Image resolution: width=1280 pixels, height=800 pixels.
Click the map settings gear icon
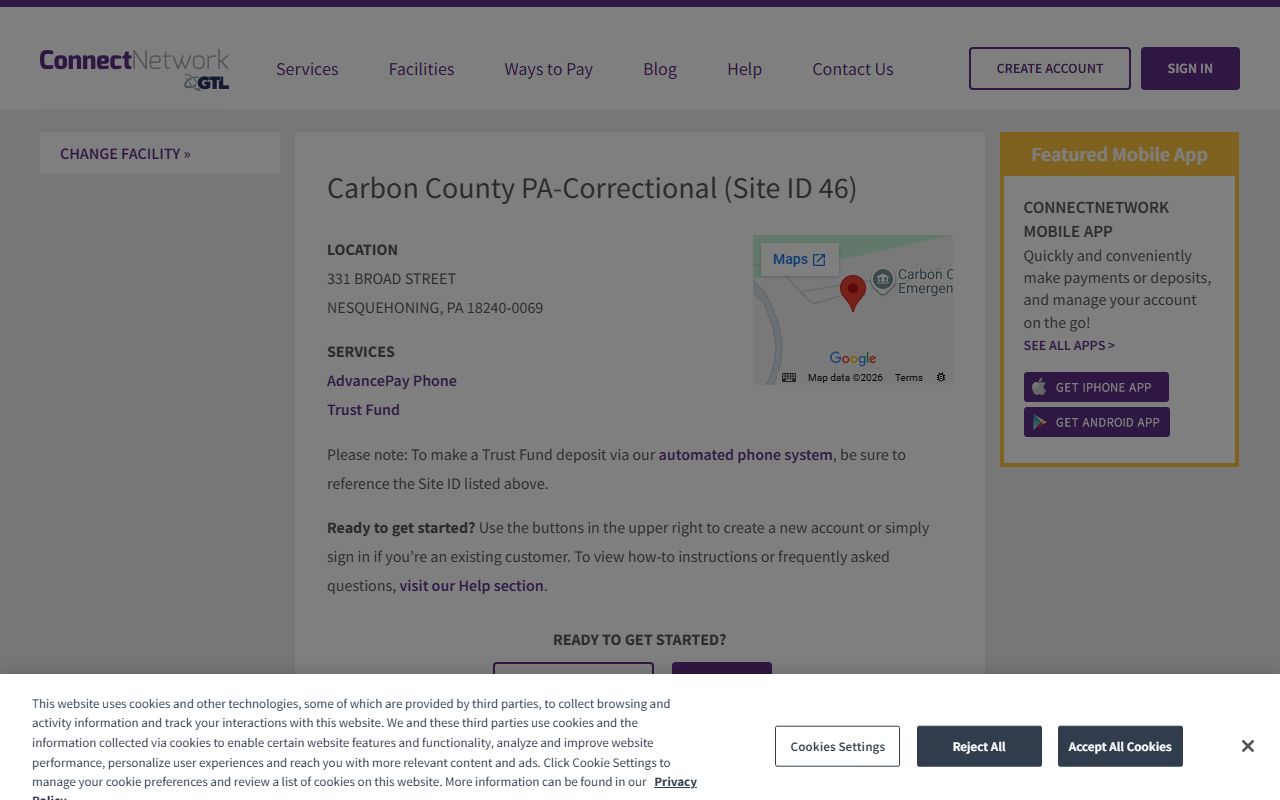click(x=941, y=377)
